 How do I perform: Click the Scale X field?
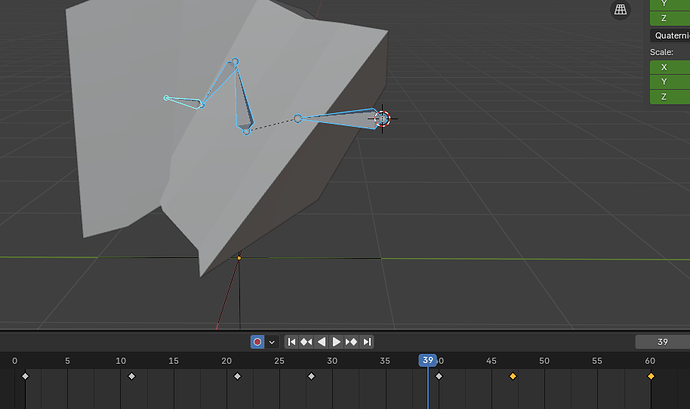[x=670, y=67]
